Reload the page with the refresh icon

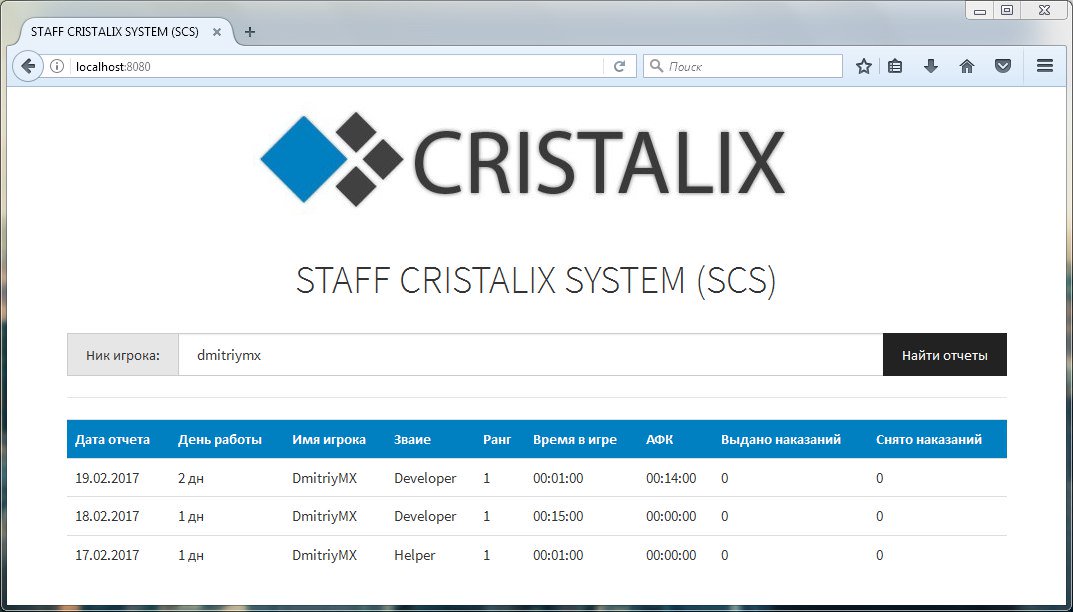(x=619, y=66)
